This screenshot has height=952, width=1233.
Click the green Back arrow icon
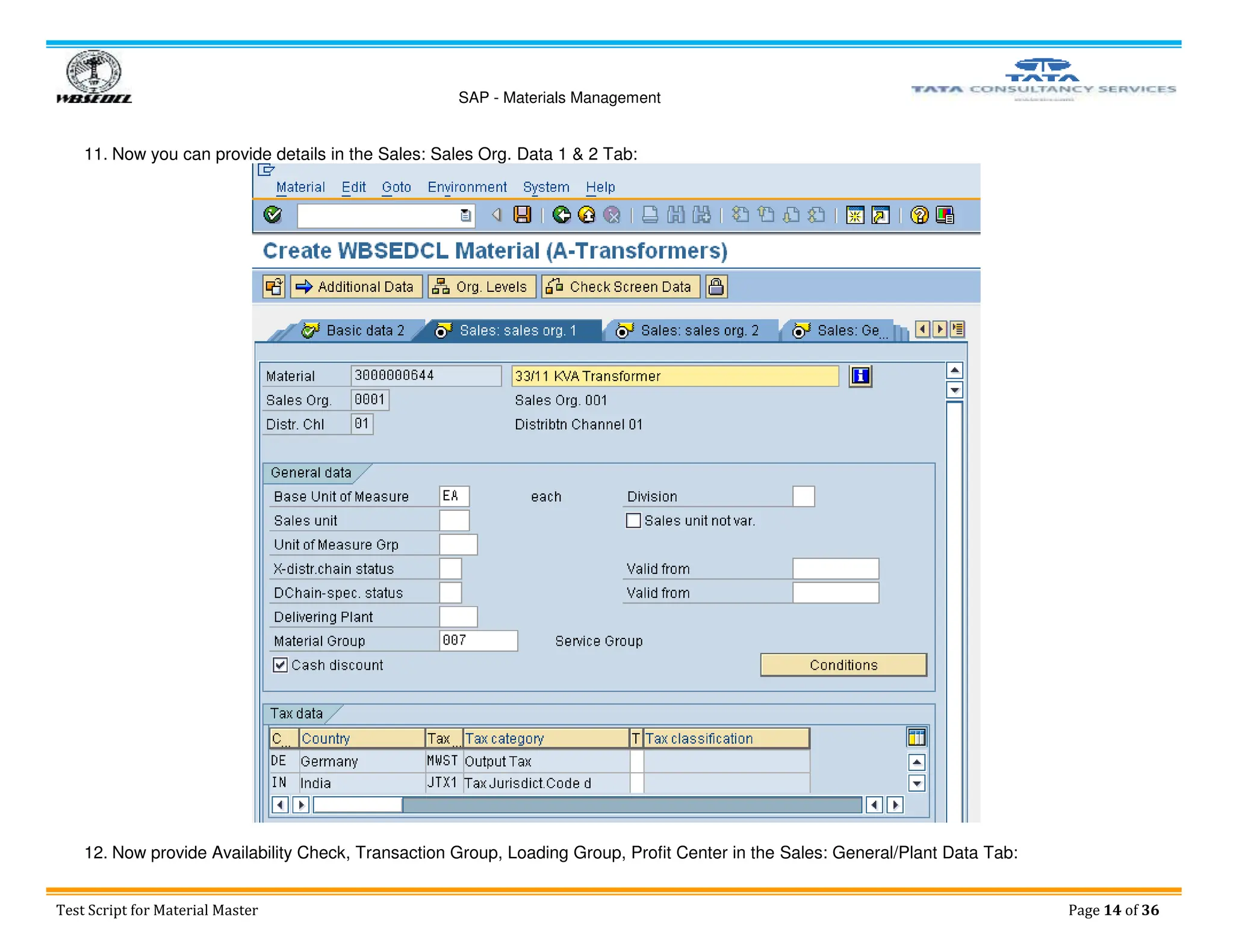[561, 215]
